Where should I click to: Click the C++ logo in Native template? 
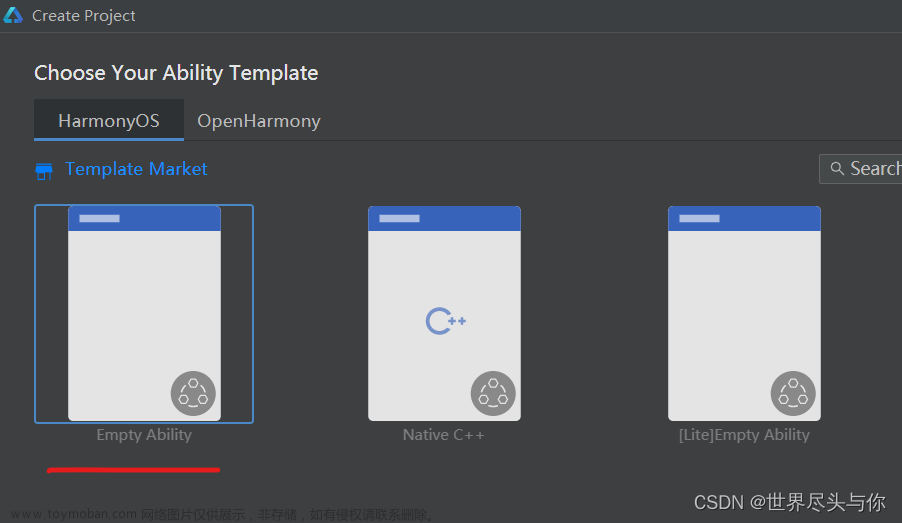(445, 321)
